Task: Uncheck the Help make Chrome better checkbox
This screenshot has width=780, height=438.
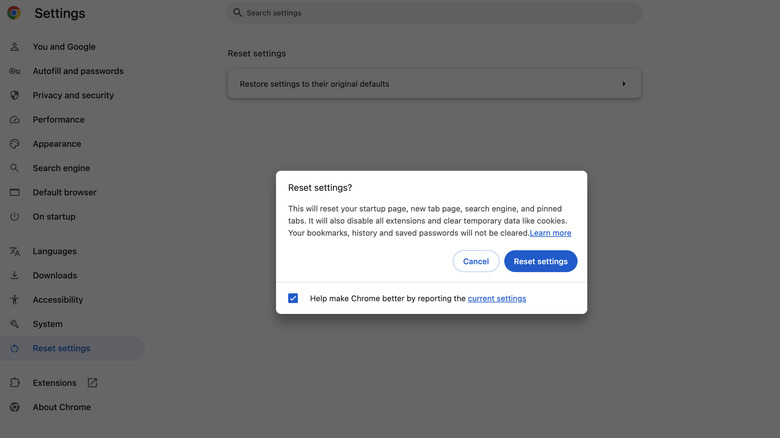Action: pyautogui.click(x=293, y=298)
